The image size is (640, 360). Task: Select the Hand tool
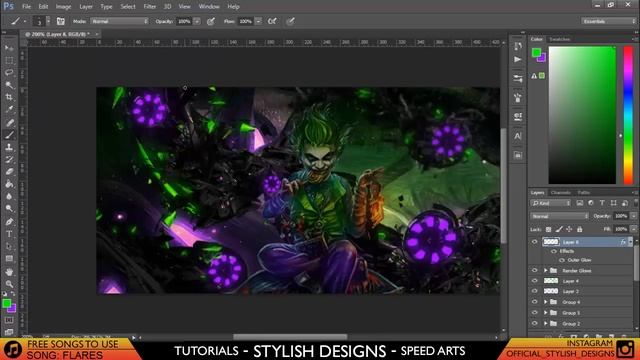[x=9, y=272]
